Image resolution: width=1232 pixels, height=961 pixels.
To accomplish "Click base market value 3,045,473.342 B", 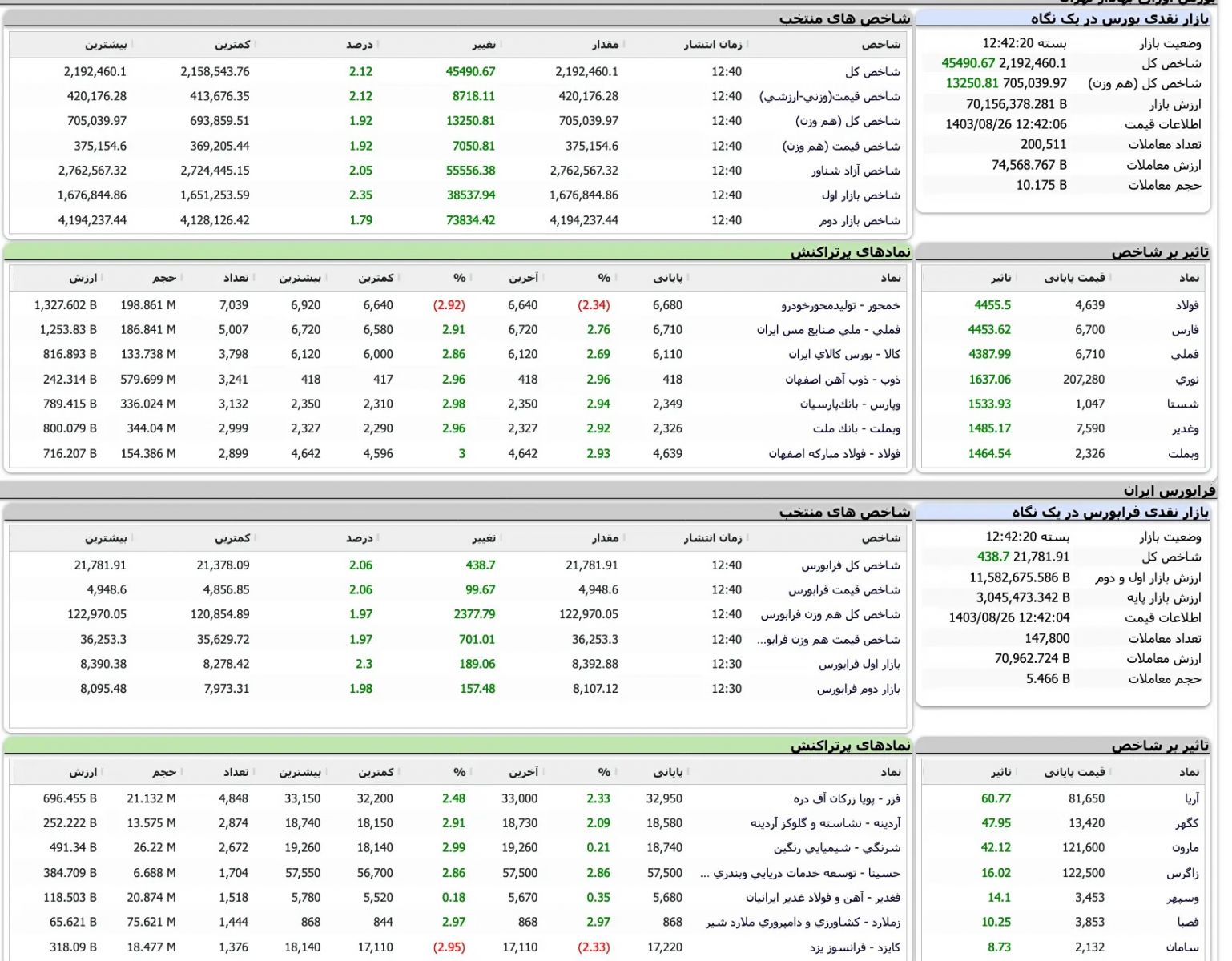I will (1023, 597).
